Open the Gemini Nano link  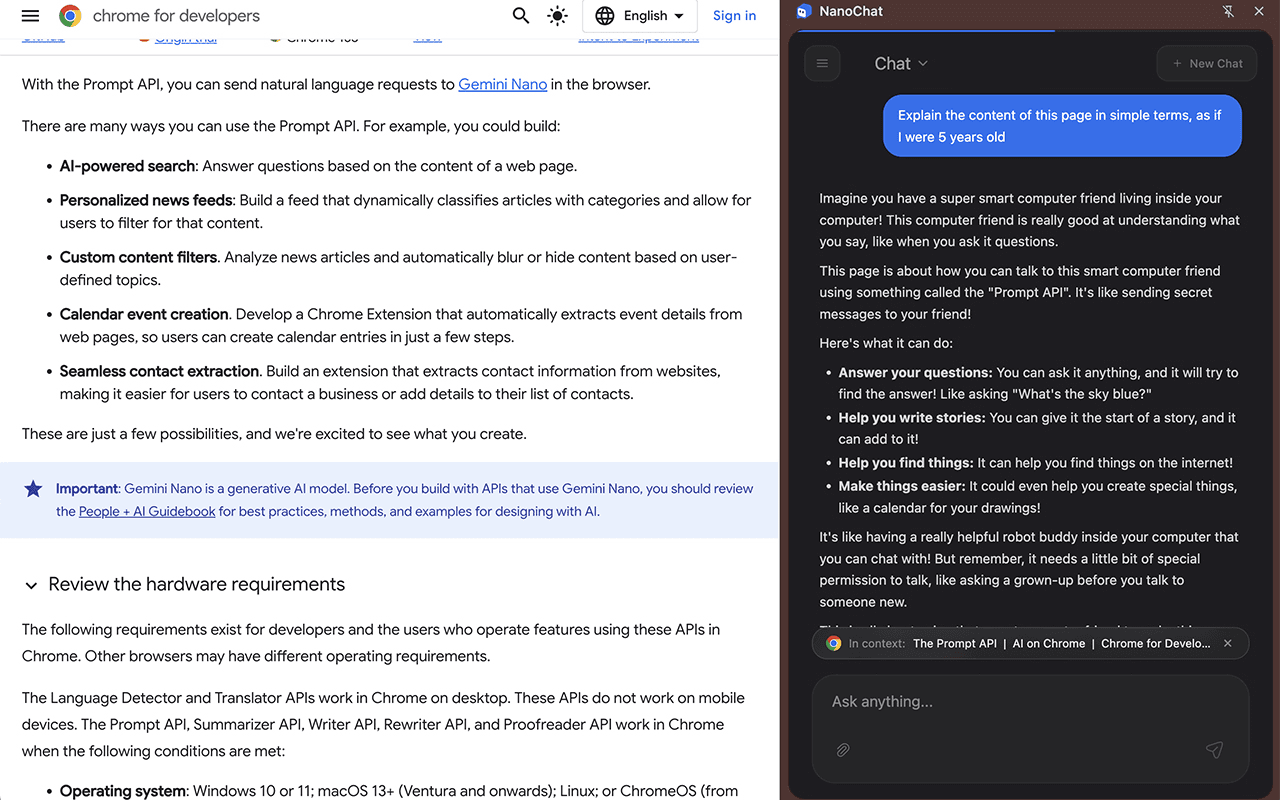coord(502,84)
